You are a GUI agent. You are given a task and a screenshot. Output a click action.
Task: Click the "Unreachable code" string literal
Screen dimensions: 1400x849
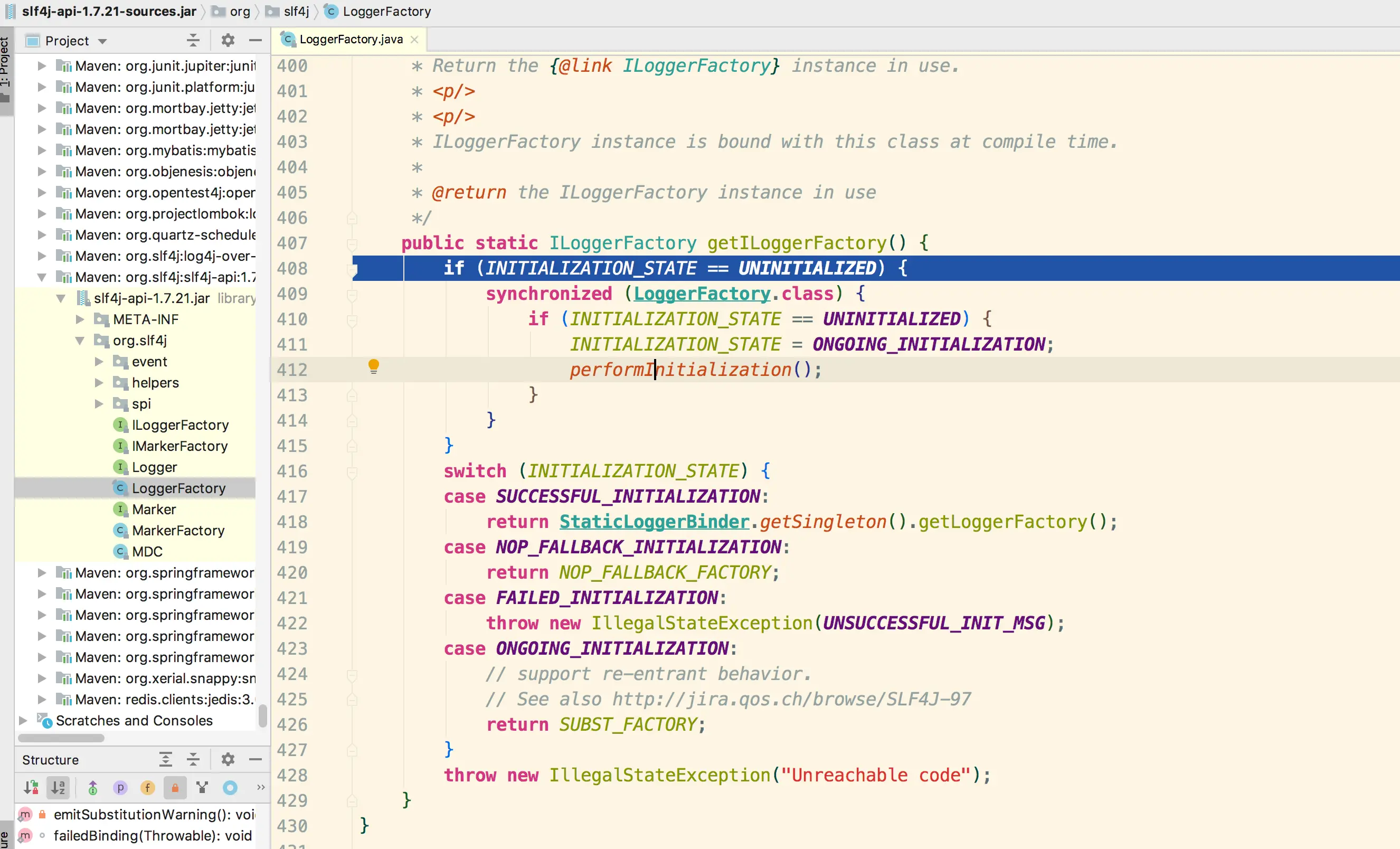point(876,775)
